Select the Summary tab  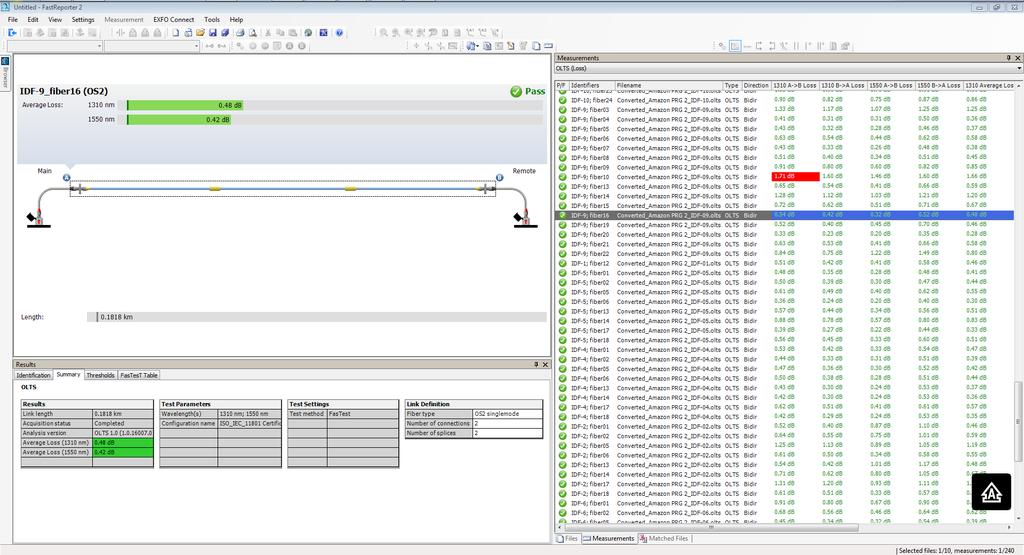[68, 375]
